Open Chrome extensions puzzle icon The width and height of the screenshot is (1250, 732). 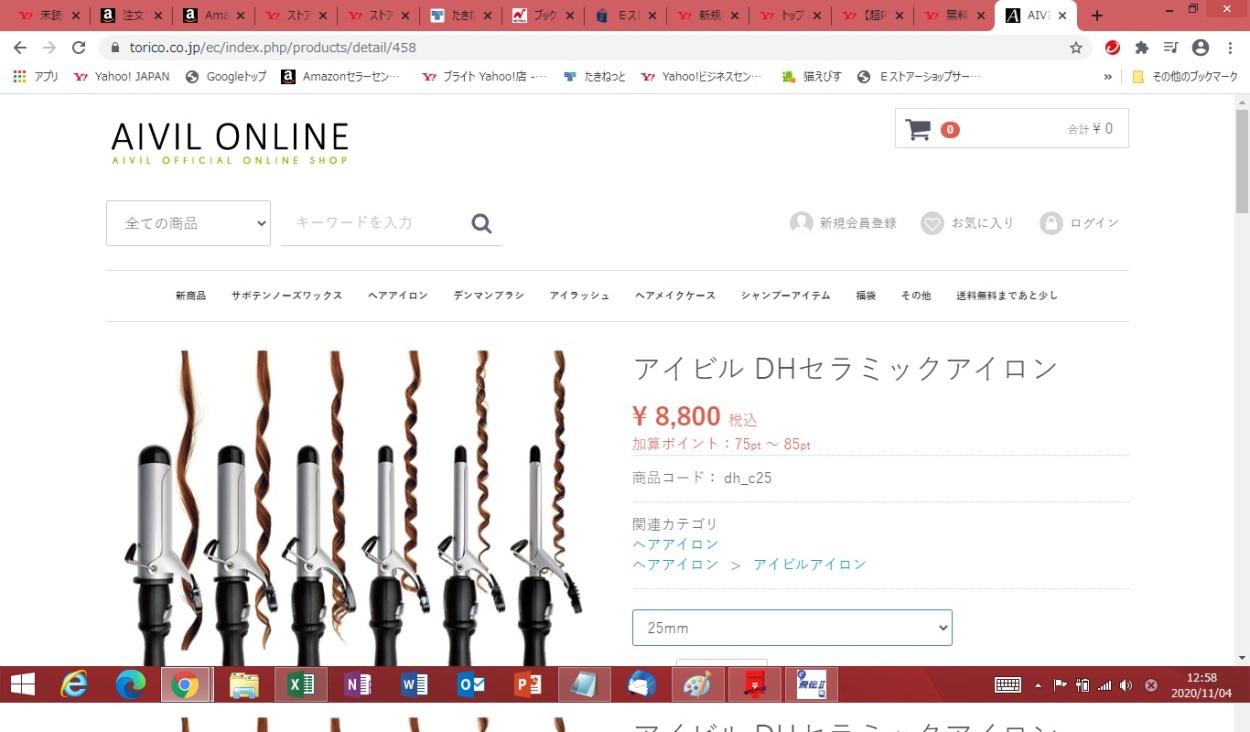1141,48
